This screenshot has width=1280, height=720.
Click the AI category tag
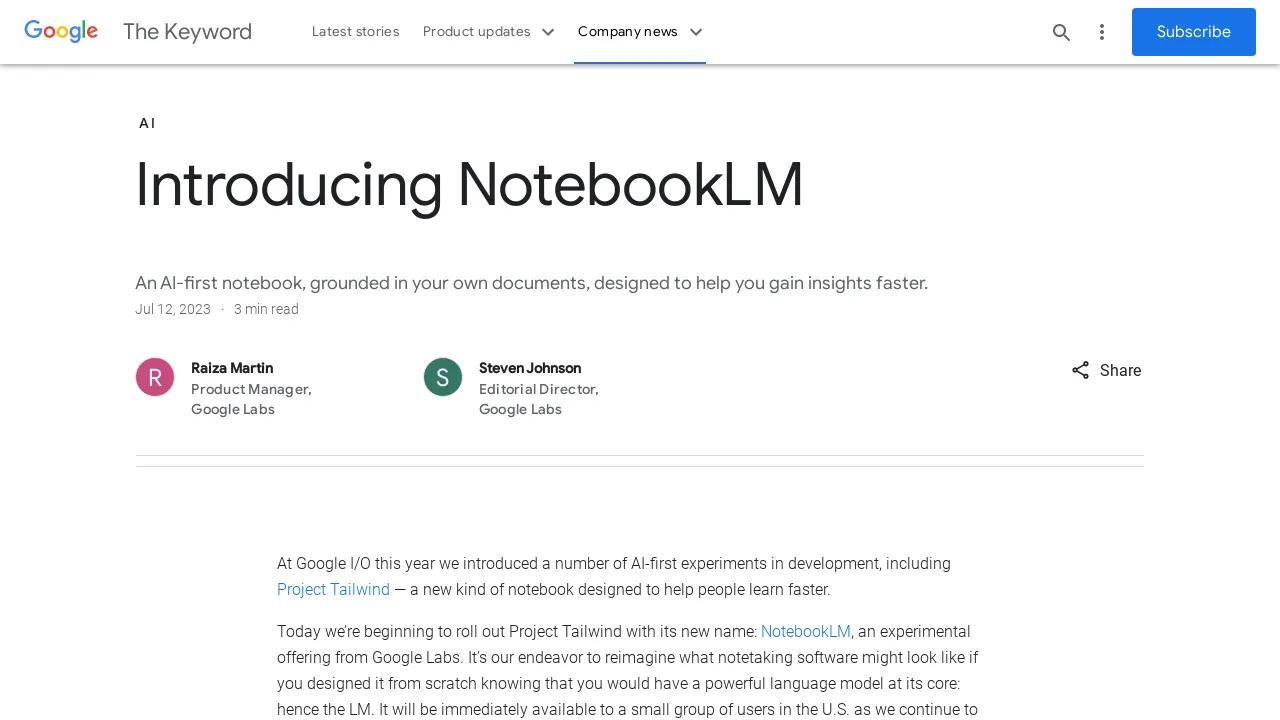tap(147, 123)
